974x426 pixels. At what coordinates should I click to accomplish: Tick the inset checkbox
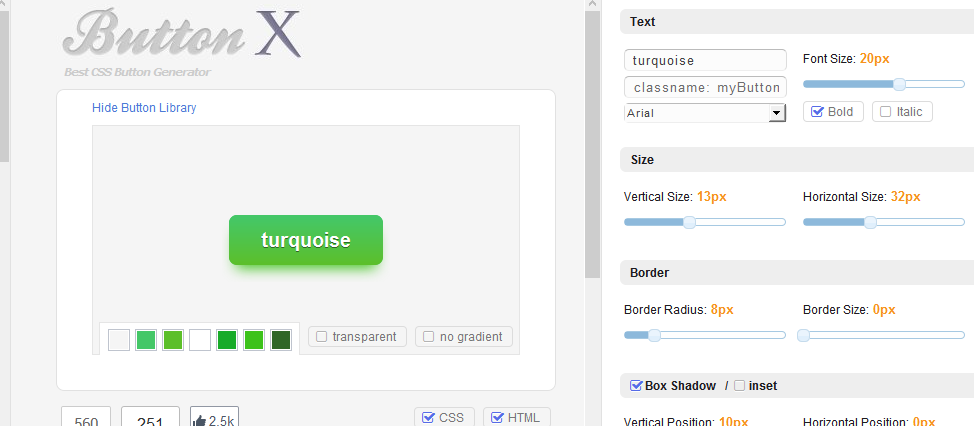pos(739,386)
